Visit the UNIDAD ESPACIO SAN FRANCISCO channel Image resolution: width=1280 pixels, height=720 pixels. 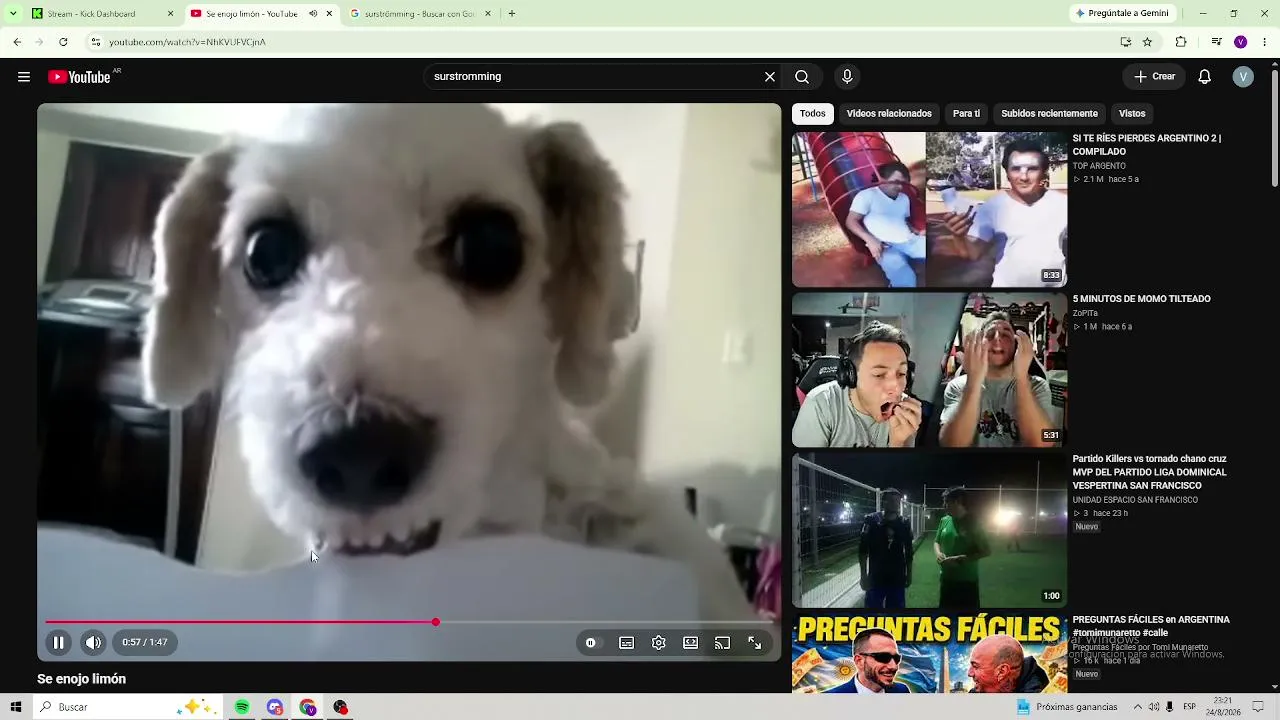click(x=1135, y=500)
